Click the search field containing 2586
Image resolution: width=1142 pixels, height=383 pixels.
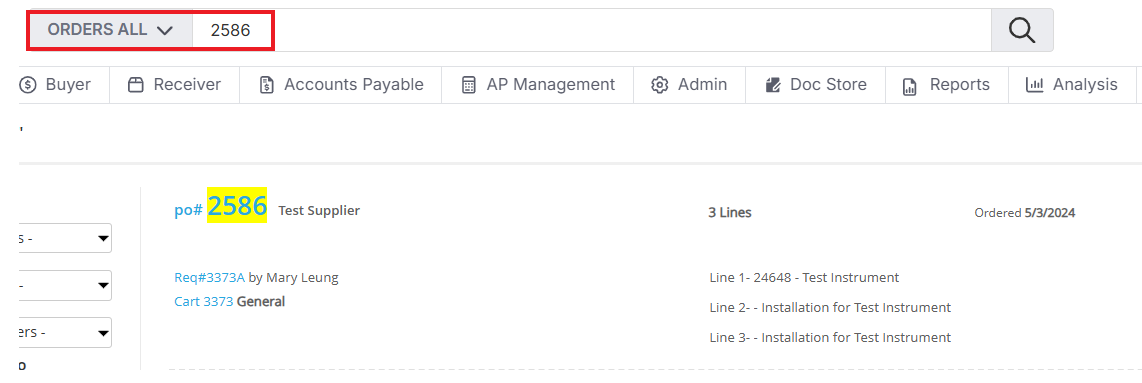(x=591, y=31)
